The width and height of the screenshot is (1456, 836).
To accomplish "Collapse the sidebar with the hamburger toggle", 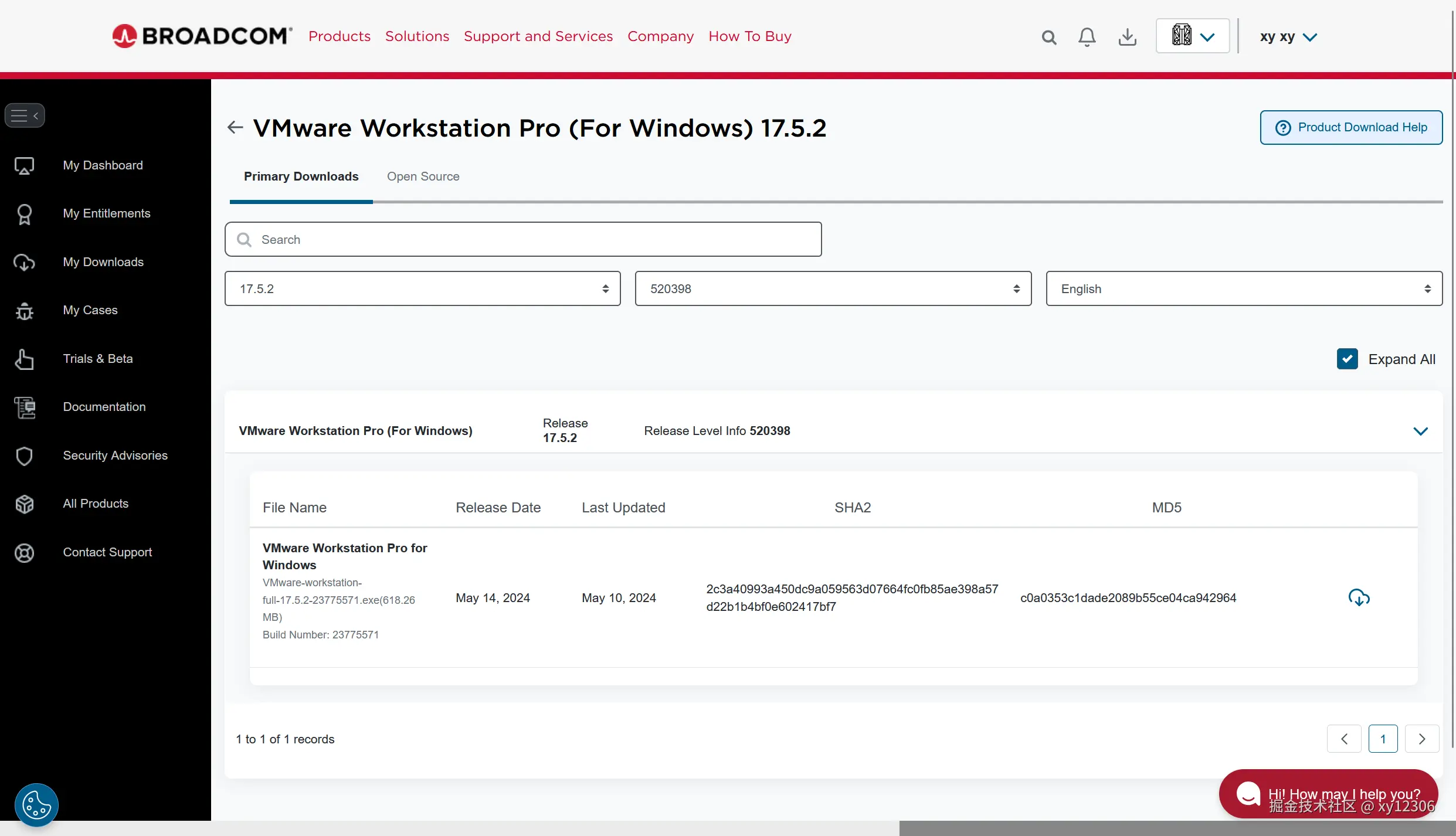I will tap(25, 115).
